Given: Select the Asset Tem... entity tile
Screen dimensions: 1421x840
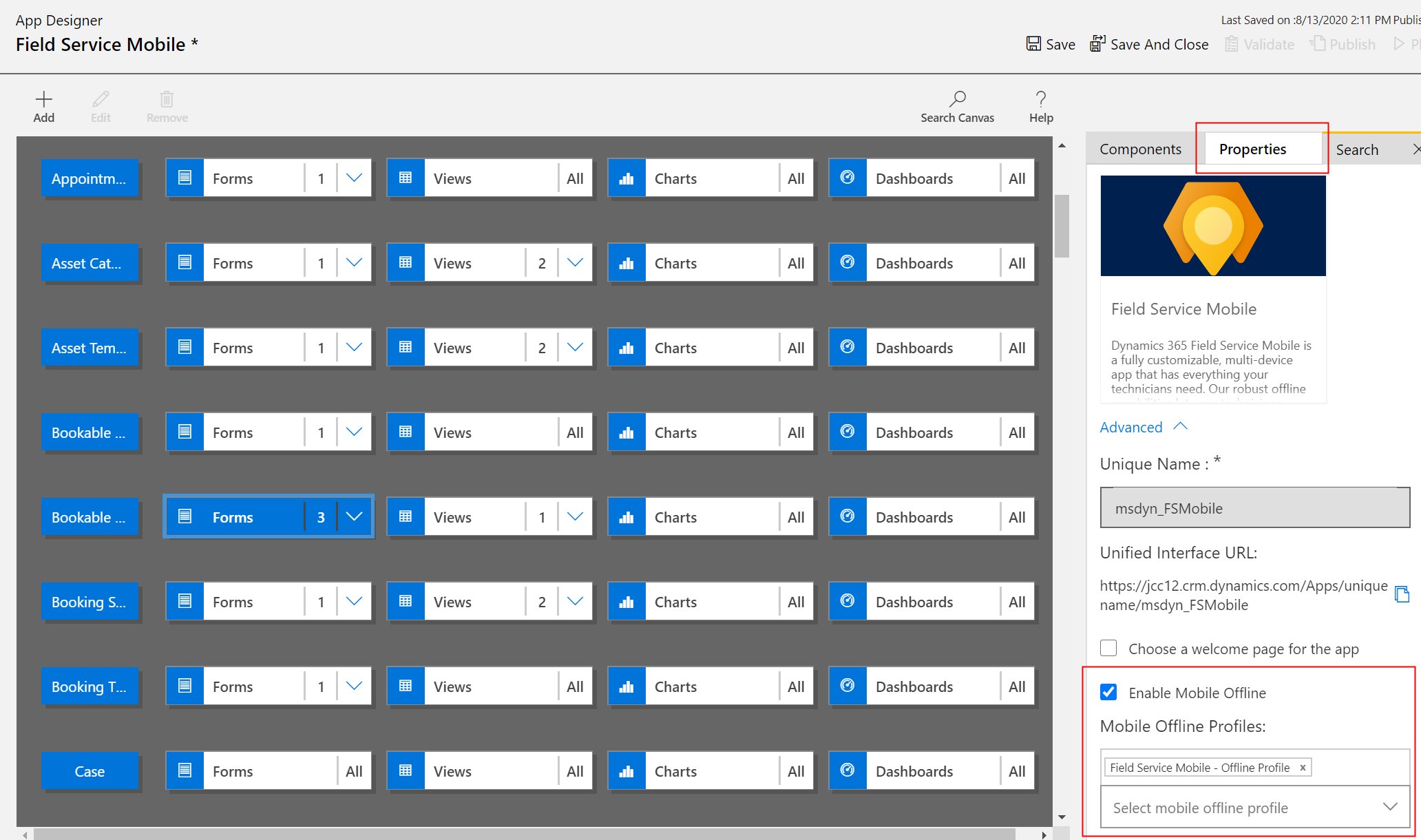Looking at the screenshot, I should pyautogui.click(x=90, y=348).
